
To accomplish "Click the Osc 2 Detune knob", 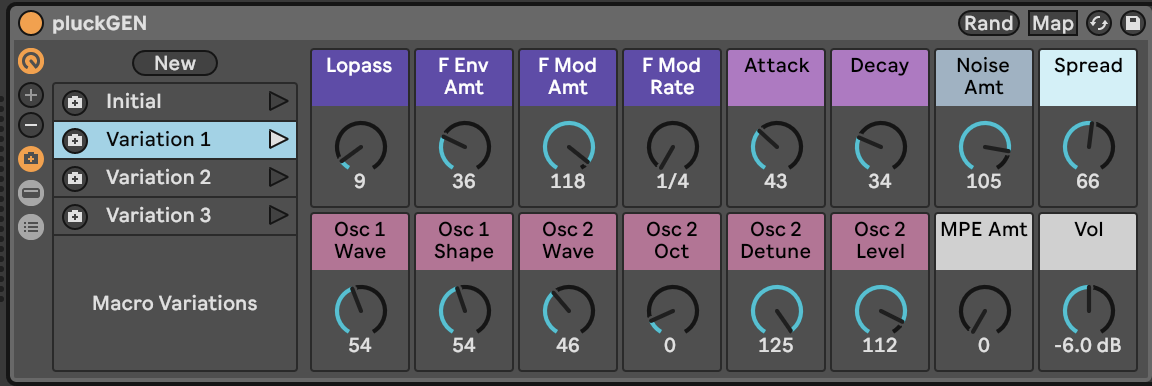I will point(777,310).
